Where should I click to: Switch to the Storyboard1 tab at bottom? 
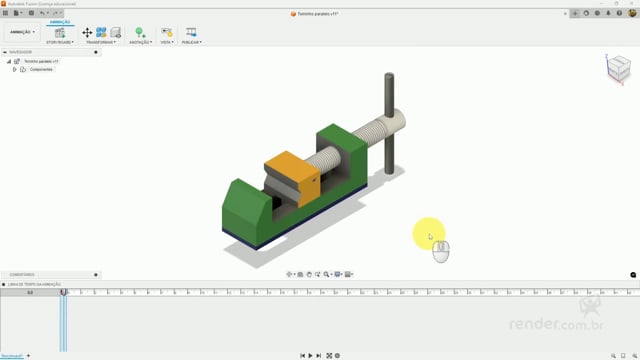11,356
